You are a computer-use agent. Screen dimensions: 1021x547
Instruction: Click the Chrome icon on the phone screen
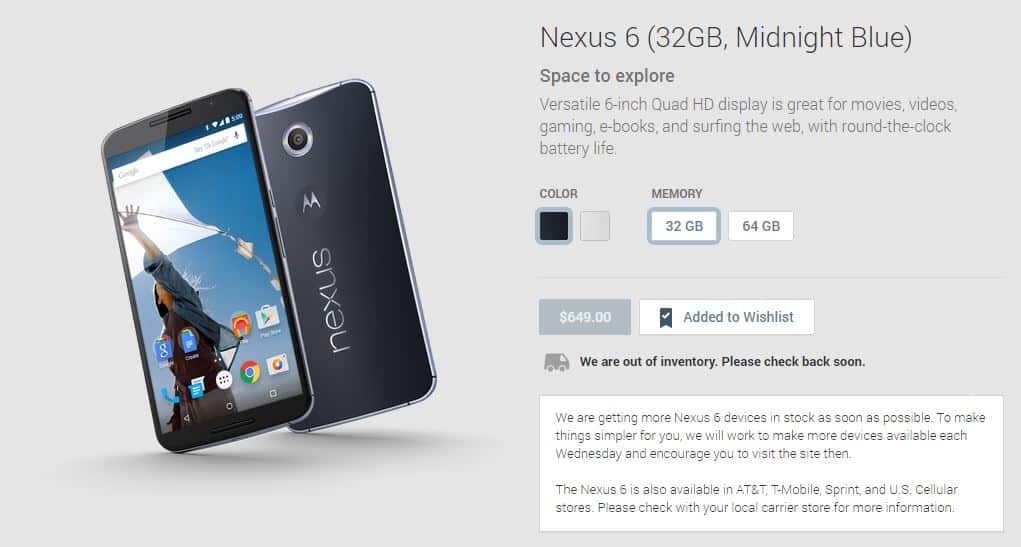pos(250,372)
